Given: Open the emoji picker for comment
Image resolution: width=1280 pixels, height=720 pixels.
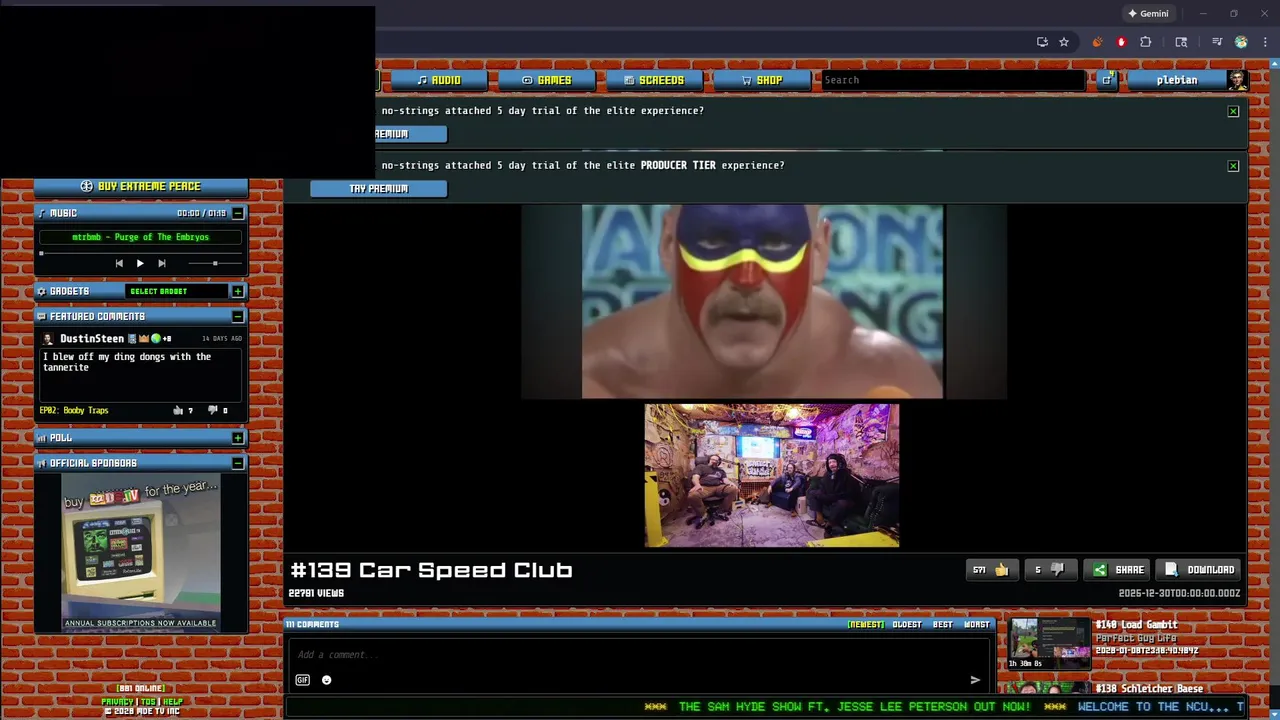Looking at the screenshot, I should point(327,680).
